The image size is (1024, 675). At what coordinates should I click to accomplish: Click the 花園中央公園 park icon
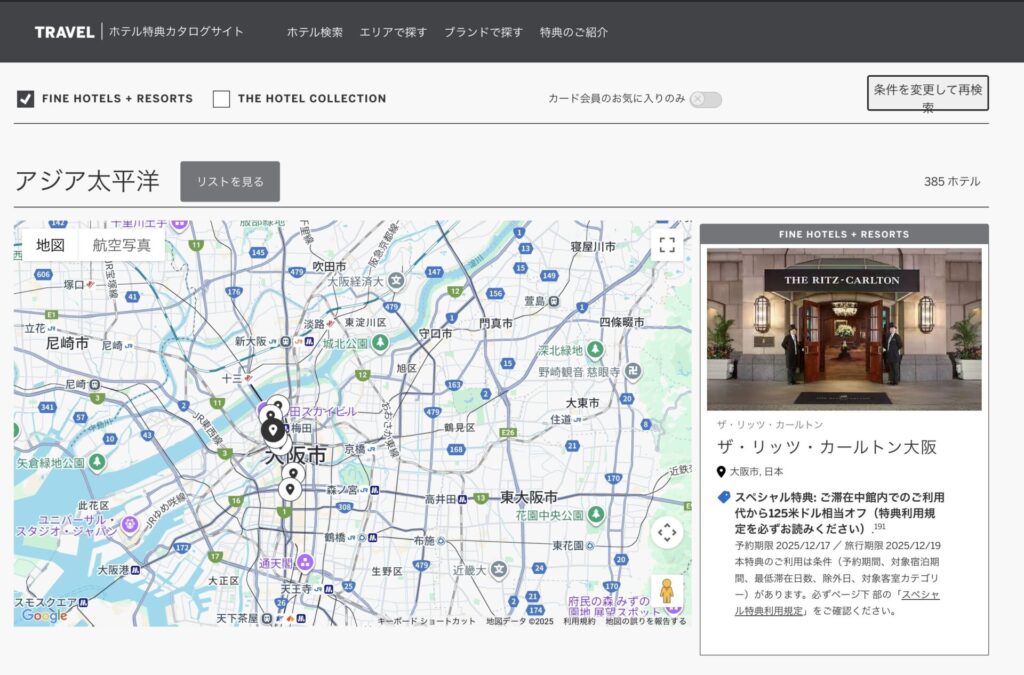pos(596,514)
